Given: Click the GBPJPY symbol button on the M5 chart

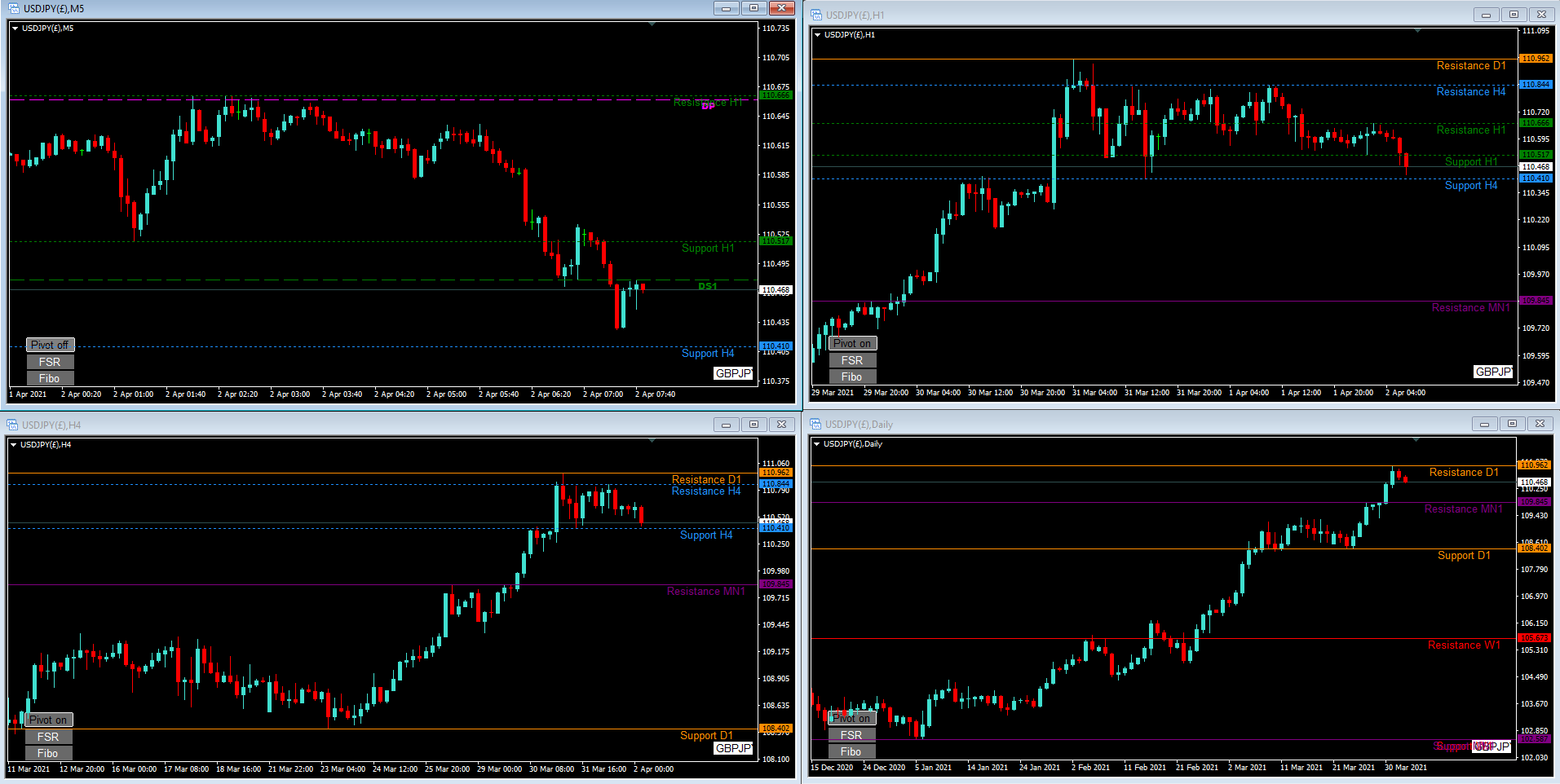Looking at the screenshot, I should pyautogui.click(x=733, y=373).
